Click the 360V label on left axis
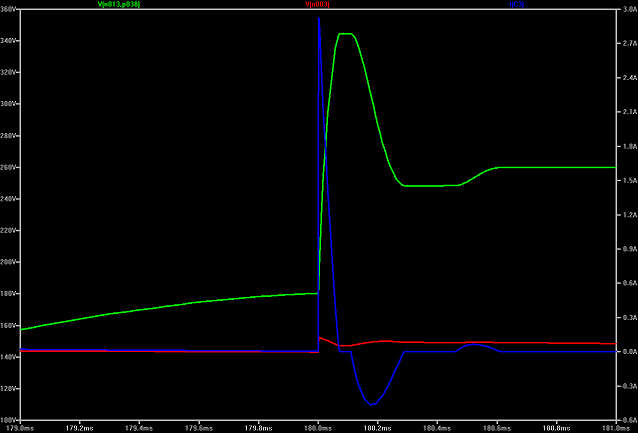The height and width of the screenshot is (433, 638). click(x=9, y=10)
